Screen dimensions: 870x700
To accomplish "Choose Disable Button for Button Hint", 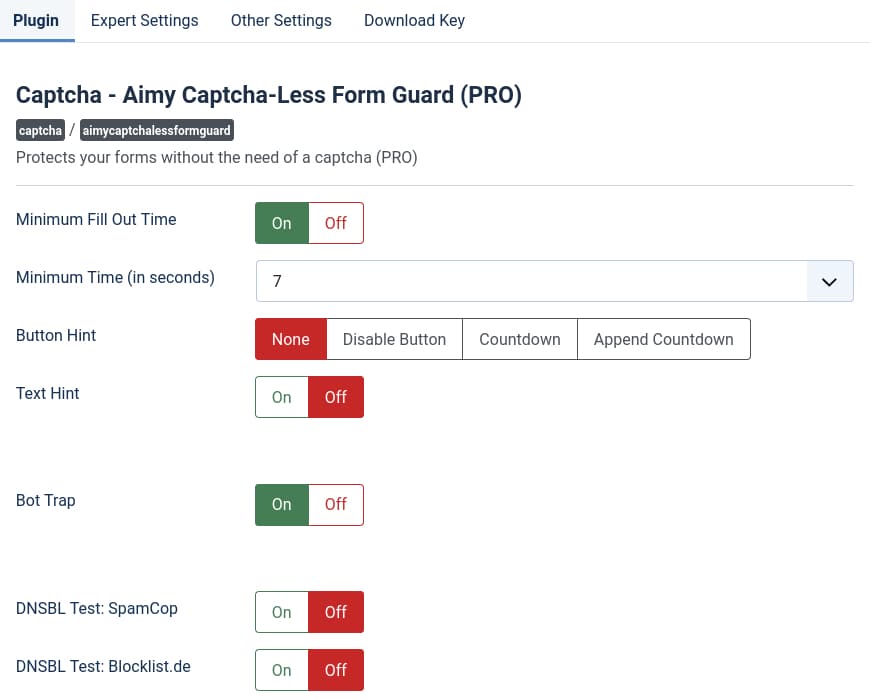I will click(394, 339).
